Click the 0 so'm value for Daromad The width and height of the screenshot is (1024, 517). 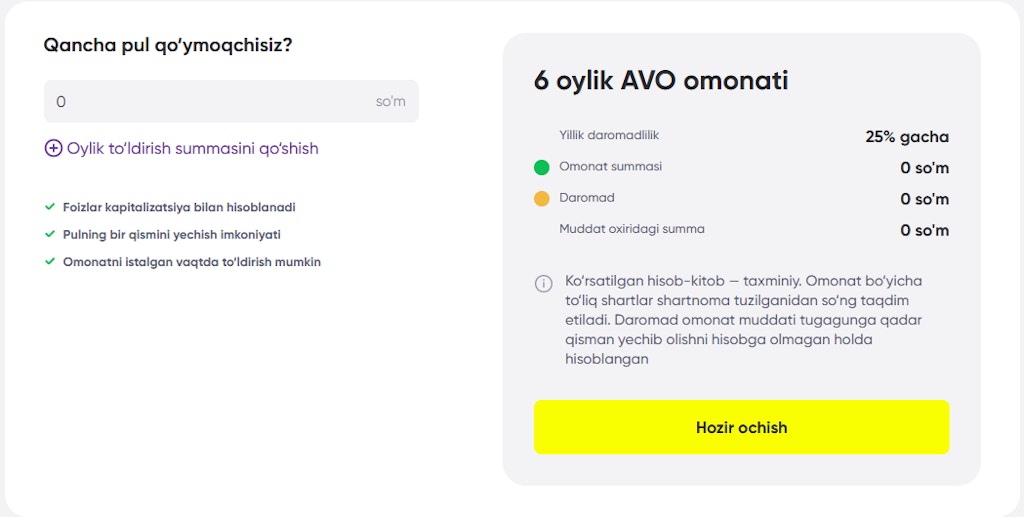(924, 199)
